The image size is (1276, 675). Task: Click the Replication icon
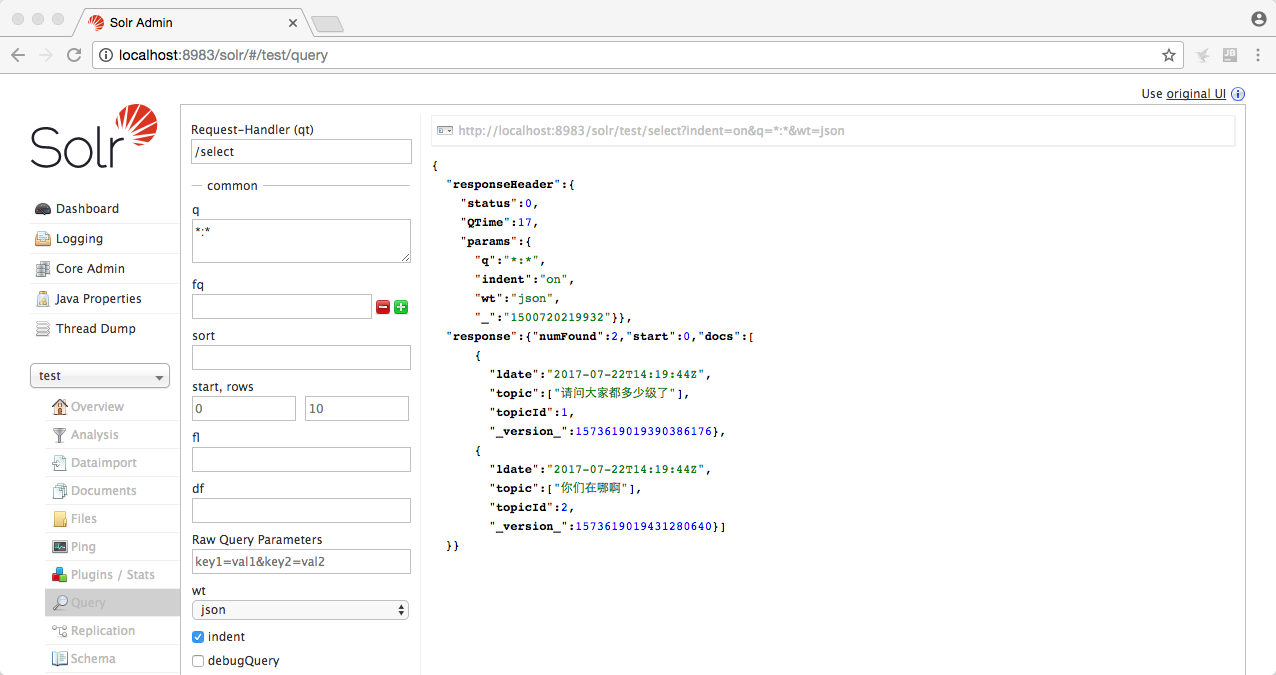pos(60,631)
